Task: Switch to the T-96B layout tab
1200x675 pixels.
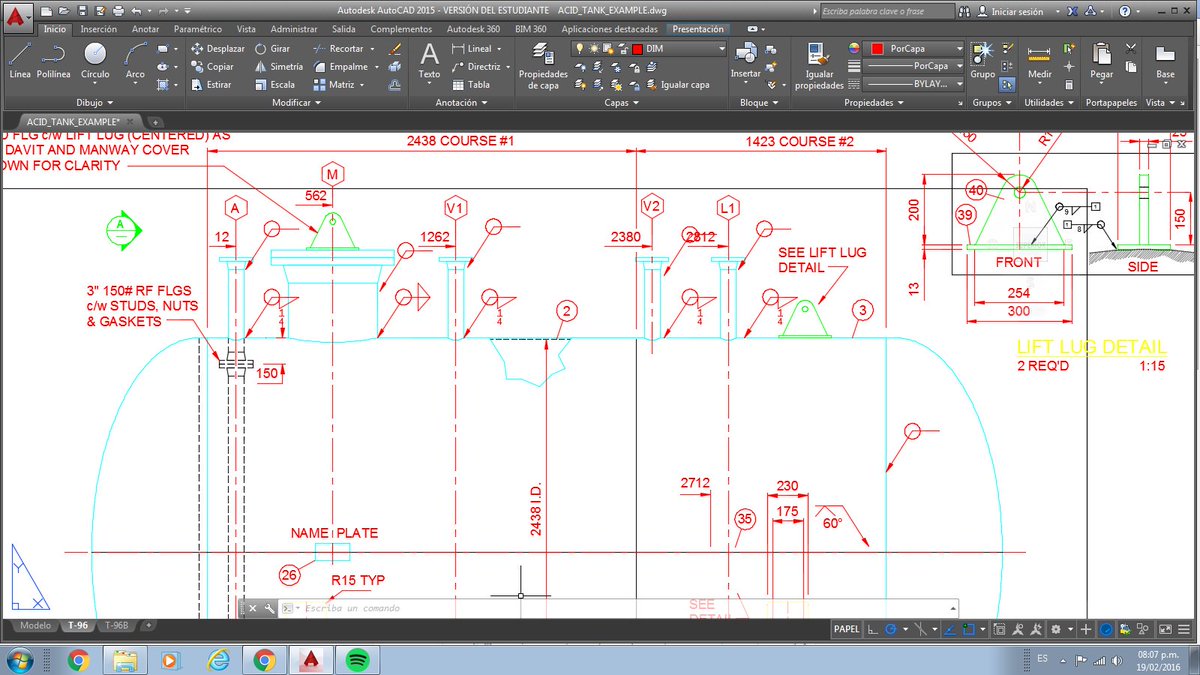Action: coord(117,625)
